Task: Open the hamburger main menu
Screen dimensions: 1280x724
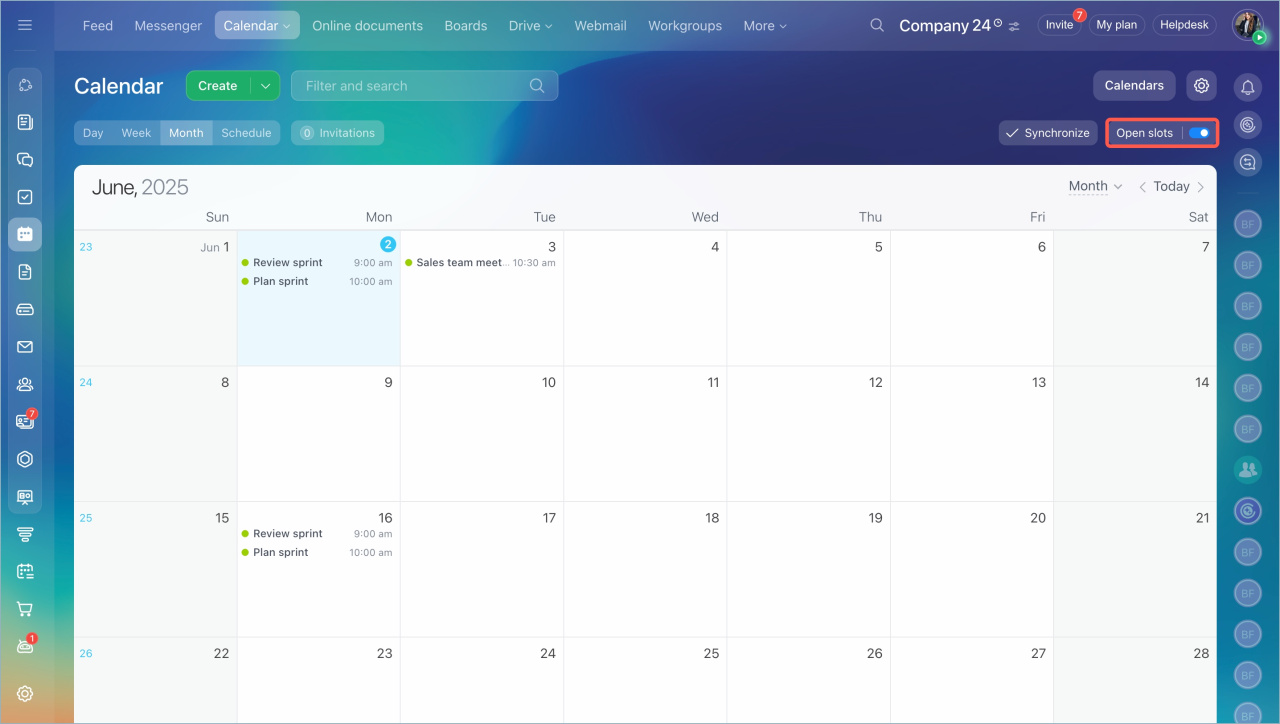Action: coord(25,25)
